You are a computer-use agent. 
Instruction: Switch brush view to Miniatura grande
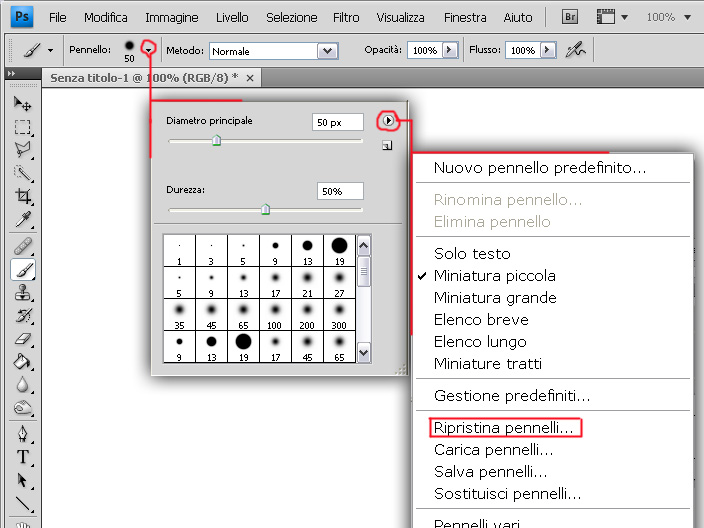(x=495, y=298)
